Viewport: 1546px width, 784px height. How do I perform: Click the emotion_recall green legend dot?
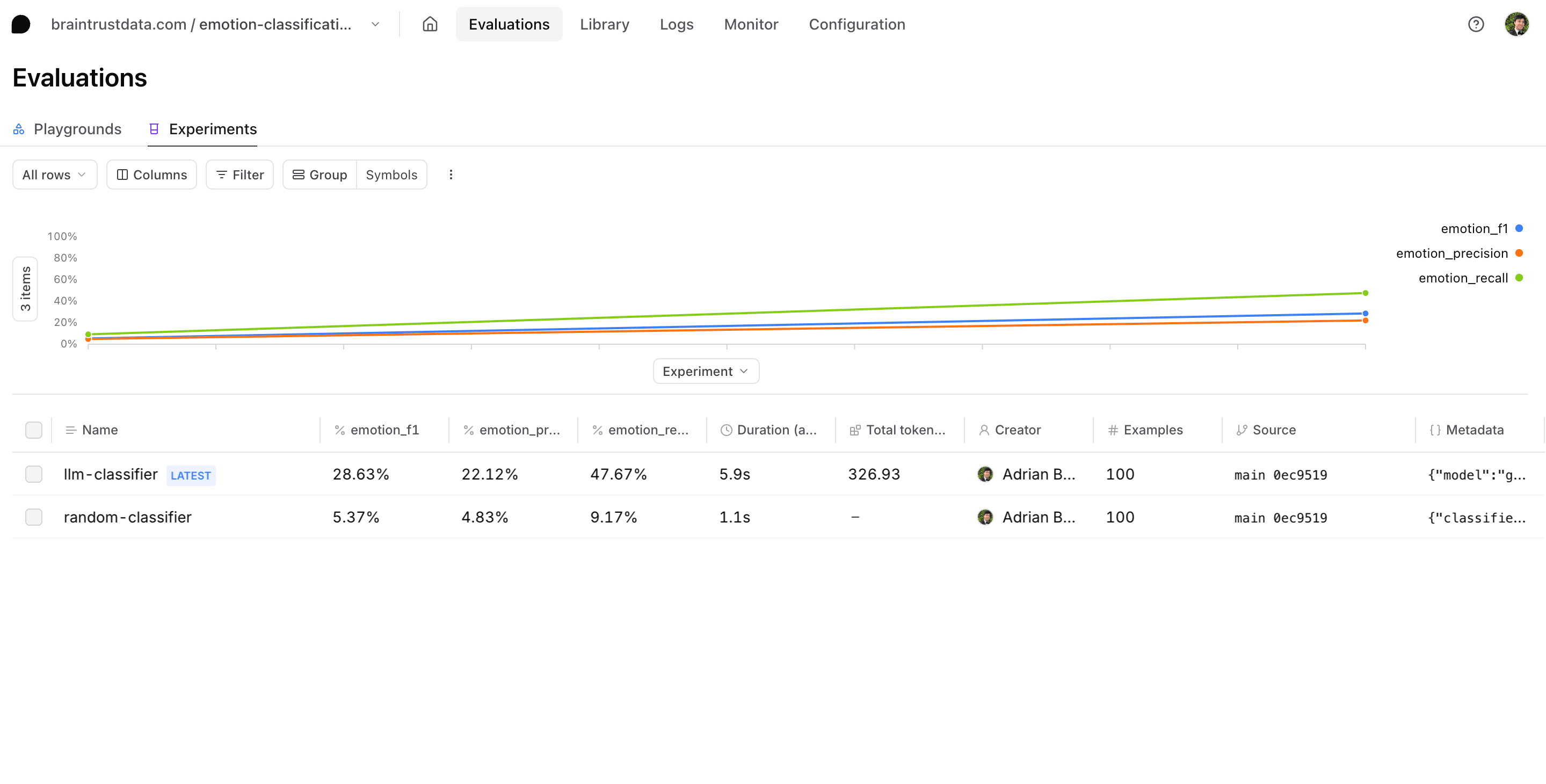(1519, 278)
